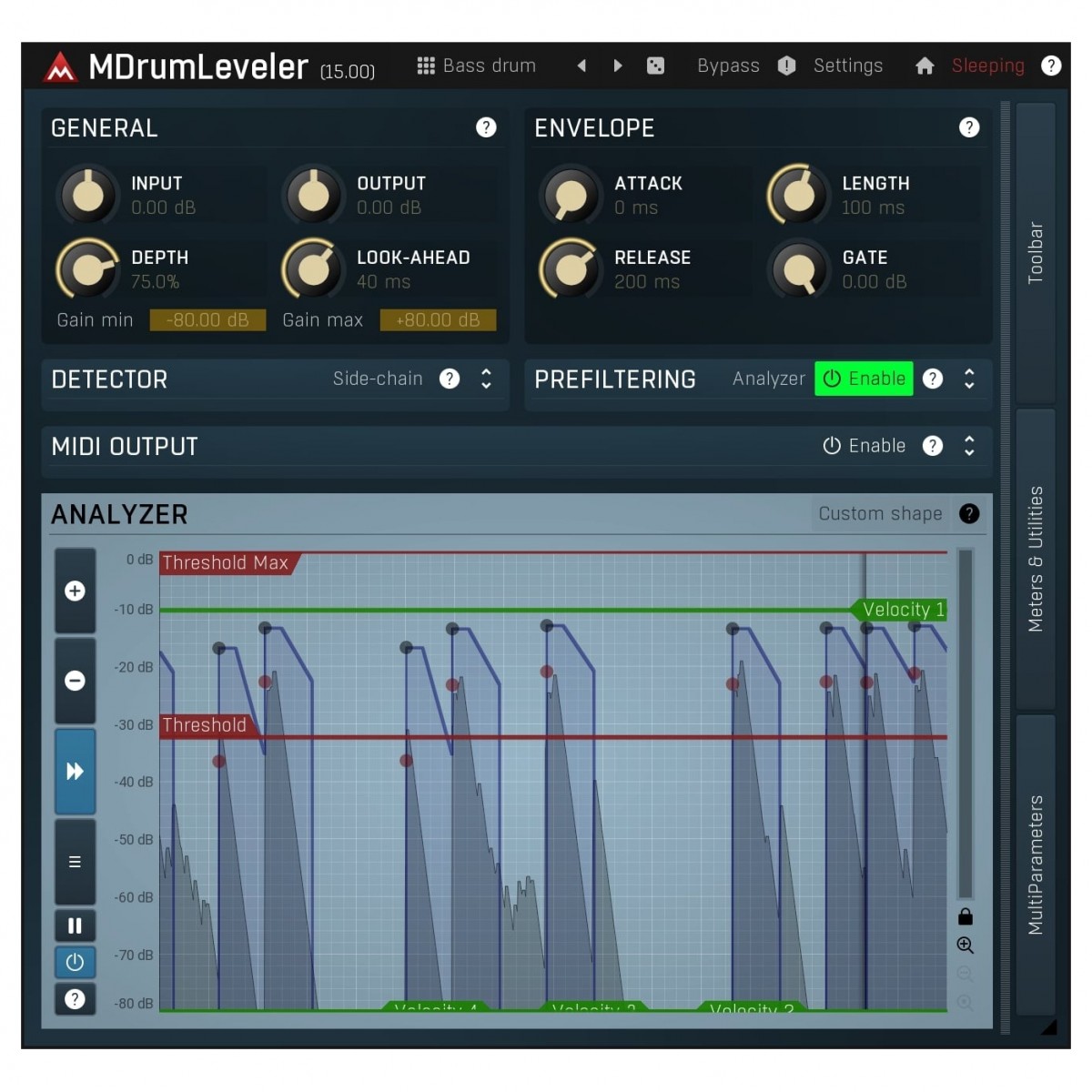The height and width of the screenshot is (1092, 1092).
Task: Expand the Prefiltering section arrows
Action: point(969,379)
